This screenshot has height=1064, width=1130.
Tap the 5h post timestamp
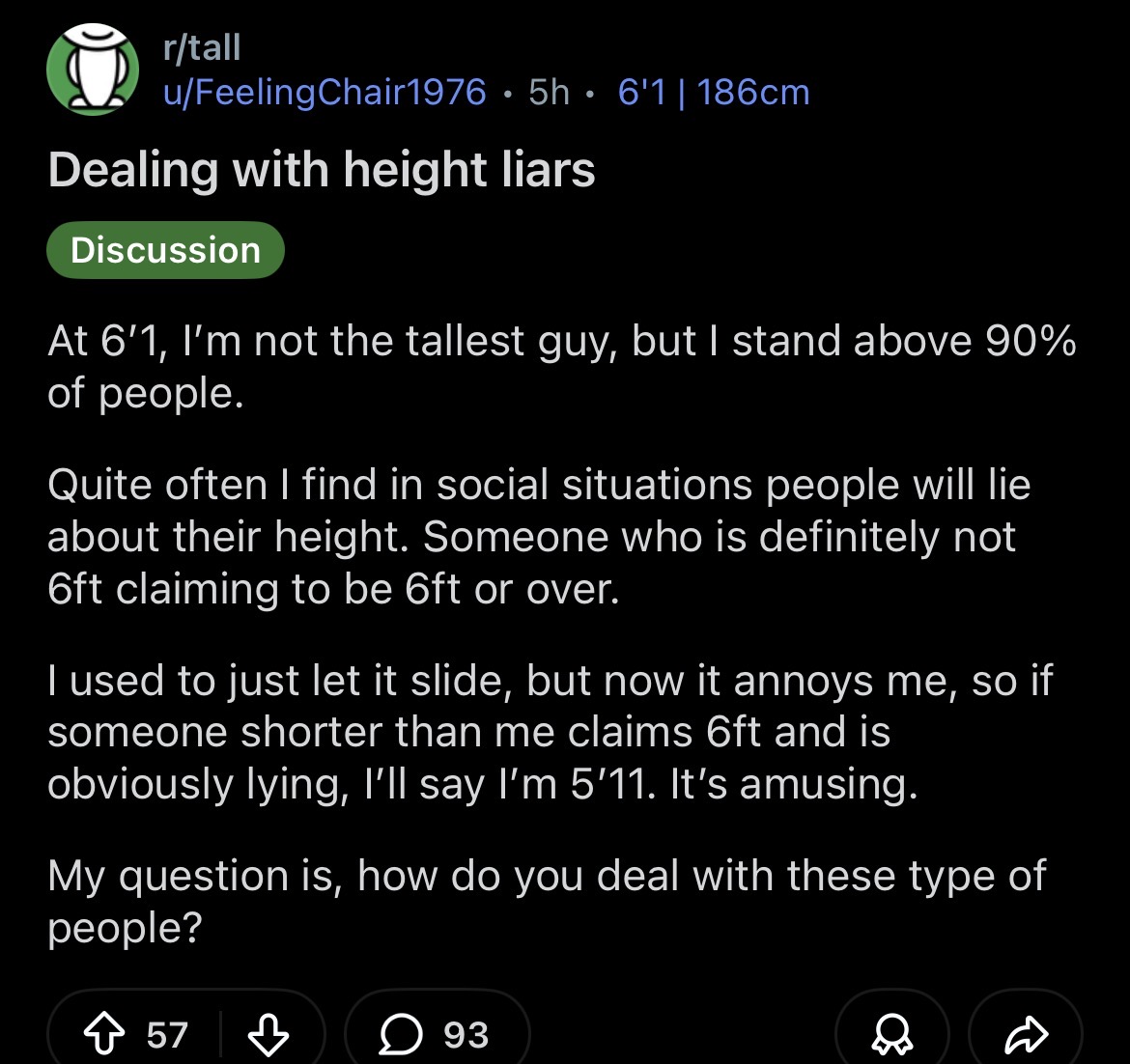(549, 92)
